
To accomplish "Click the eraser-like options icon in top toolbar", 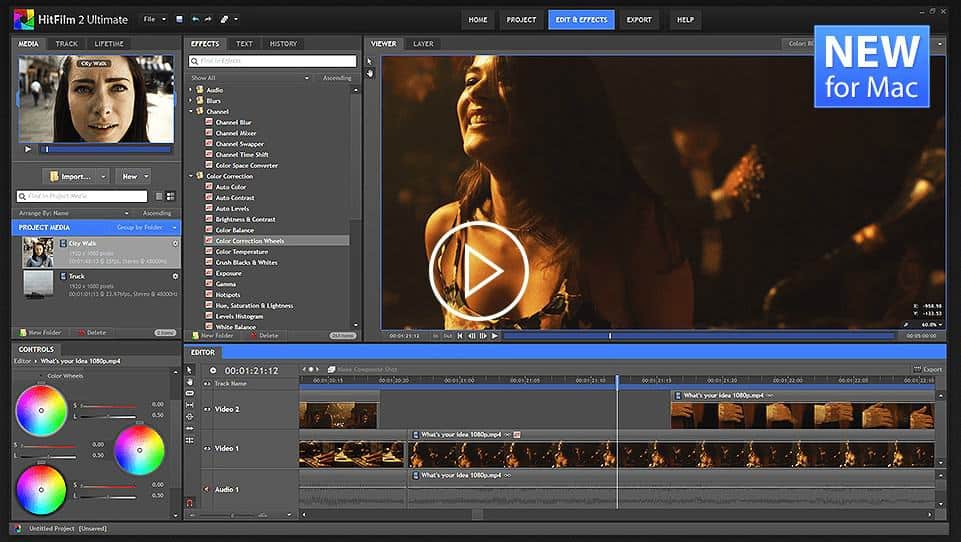I will point(224,19).
